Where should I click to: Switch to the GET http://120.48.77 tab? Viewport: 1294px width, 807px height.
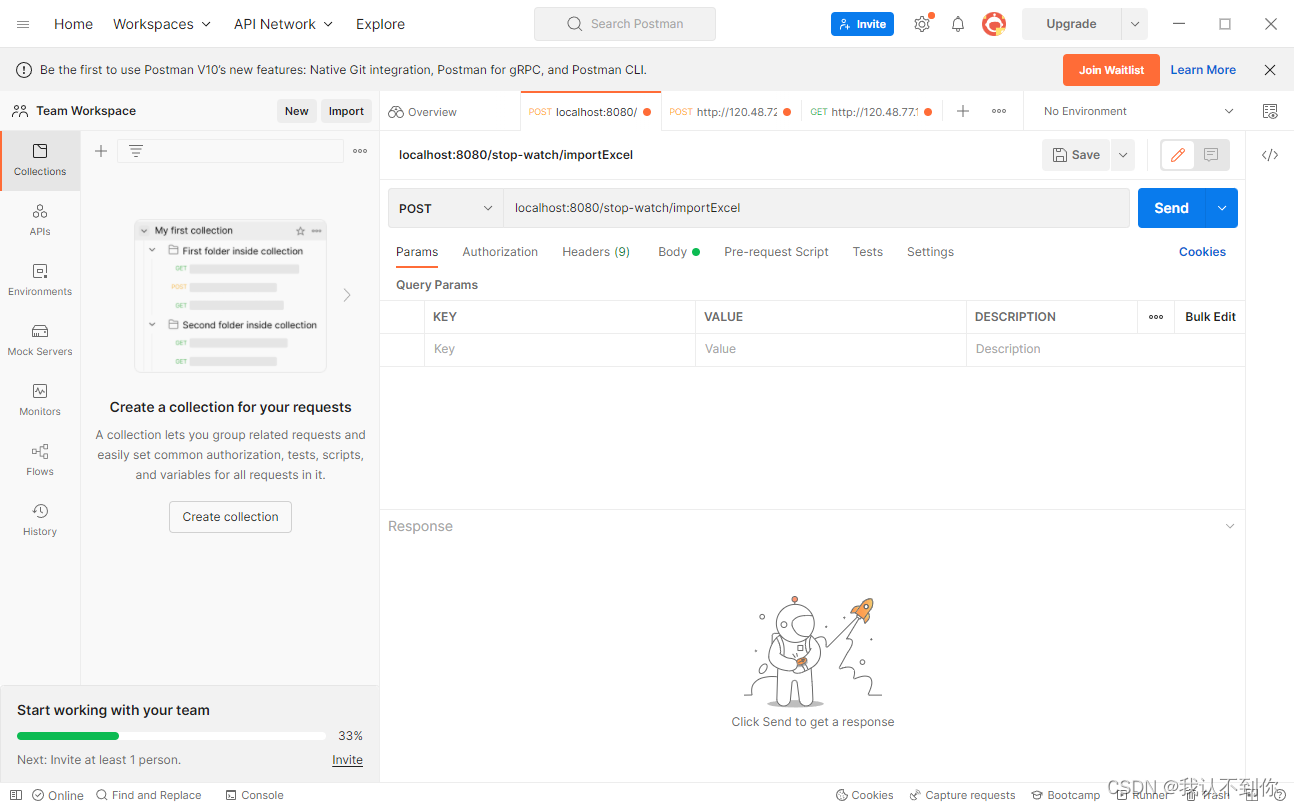(871, 112)
